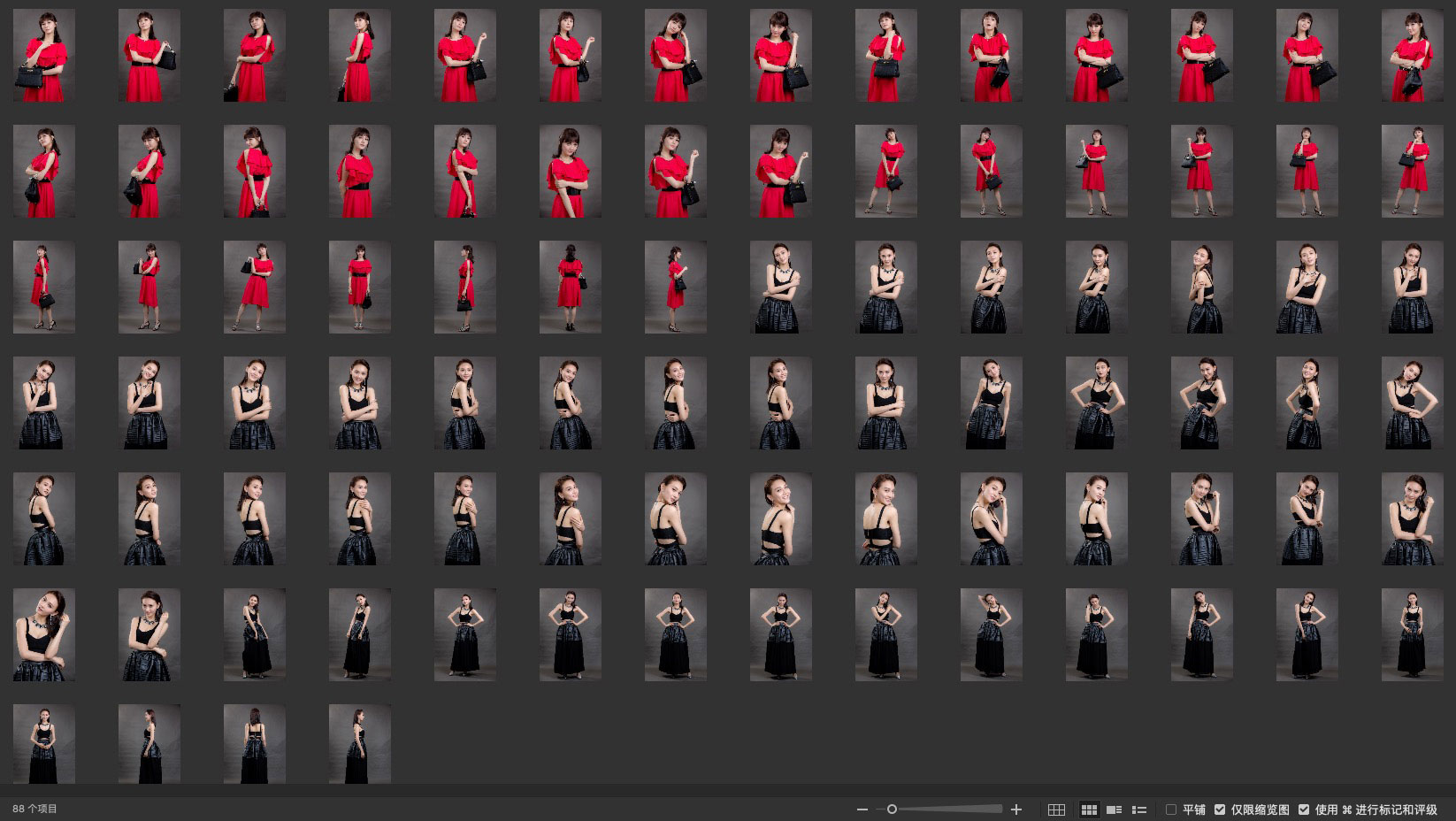The image size is (1456, 821).
Task: Select the first thumbnail in the second row
Action: [44, 172]
